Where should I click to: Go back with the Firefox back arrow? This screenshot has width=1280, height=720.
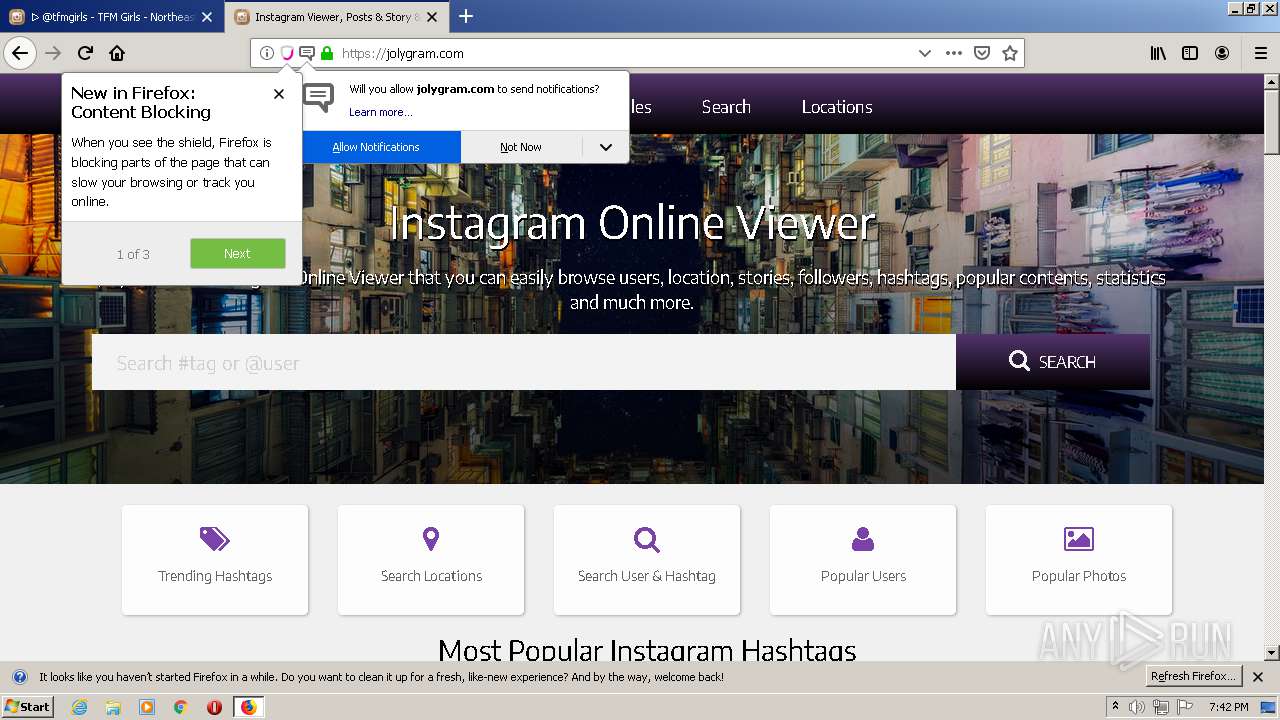point(20,53)
